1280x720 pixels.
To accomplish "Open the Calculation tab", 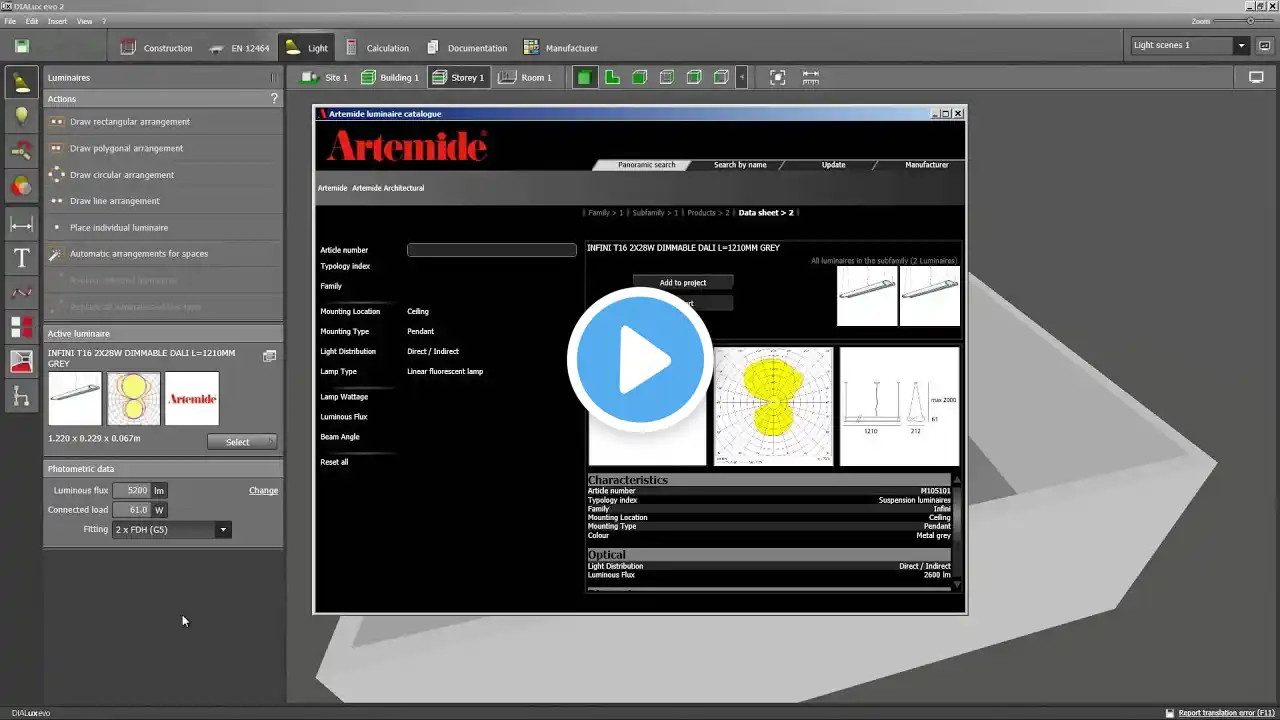I will [377, 48].
